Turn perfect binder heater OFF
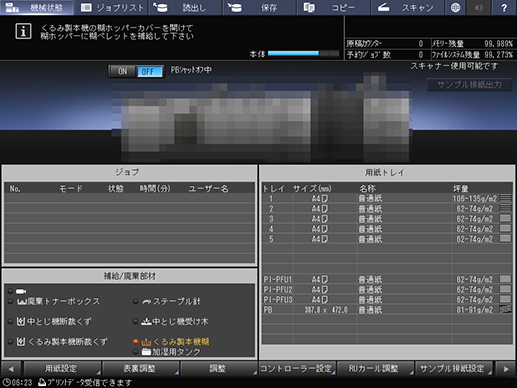Screen dimensions: 517x388 [x=149, y=71]
